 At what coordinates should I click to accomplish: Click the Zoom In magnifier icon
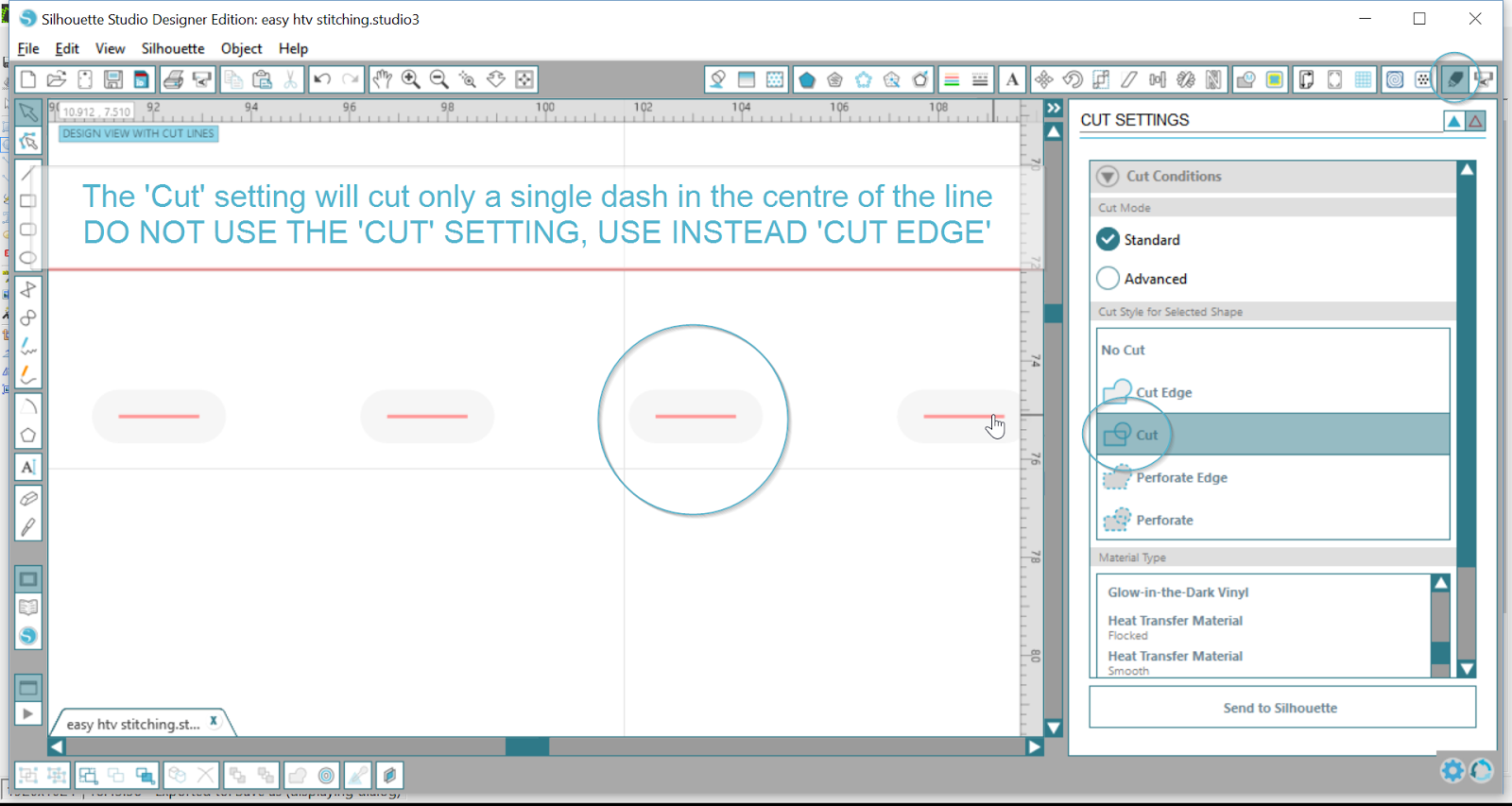tap(410, 79)
